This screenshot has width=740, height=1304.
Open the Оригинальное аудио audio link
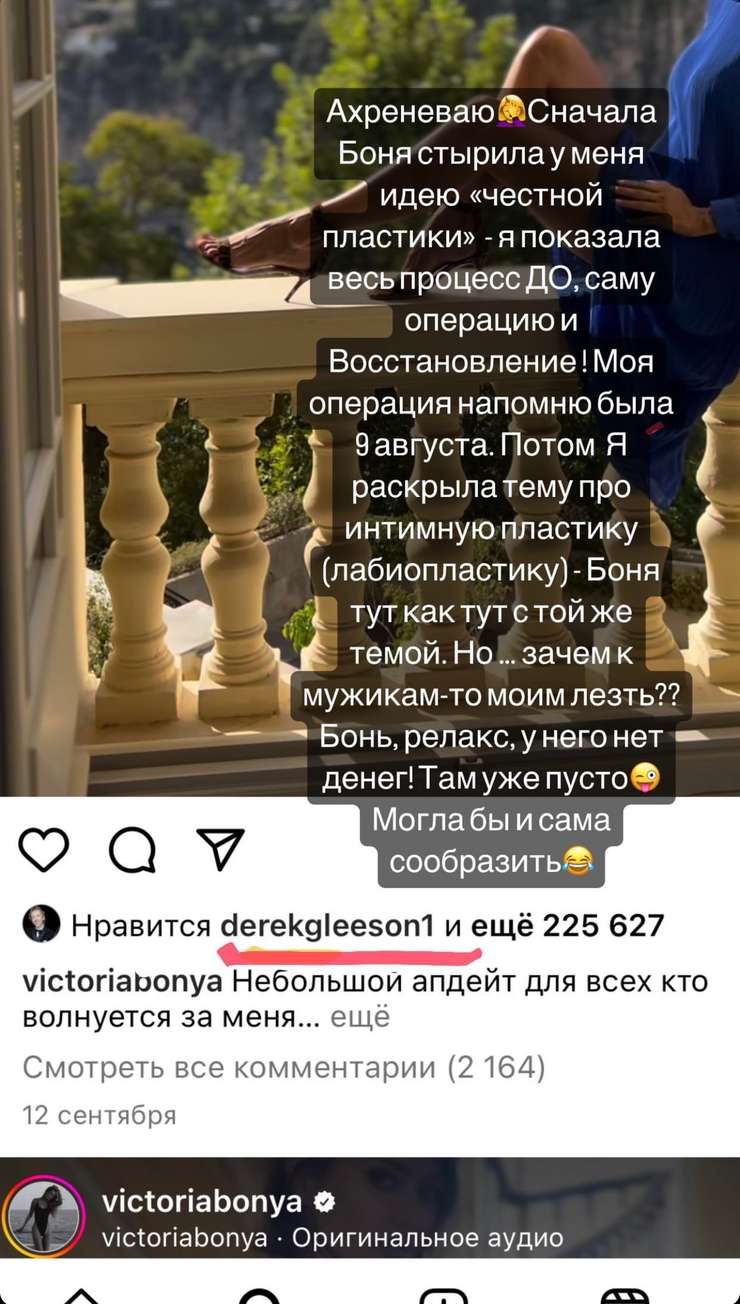coord(427,1238)
